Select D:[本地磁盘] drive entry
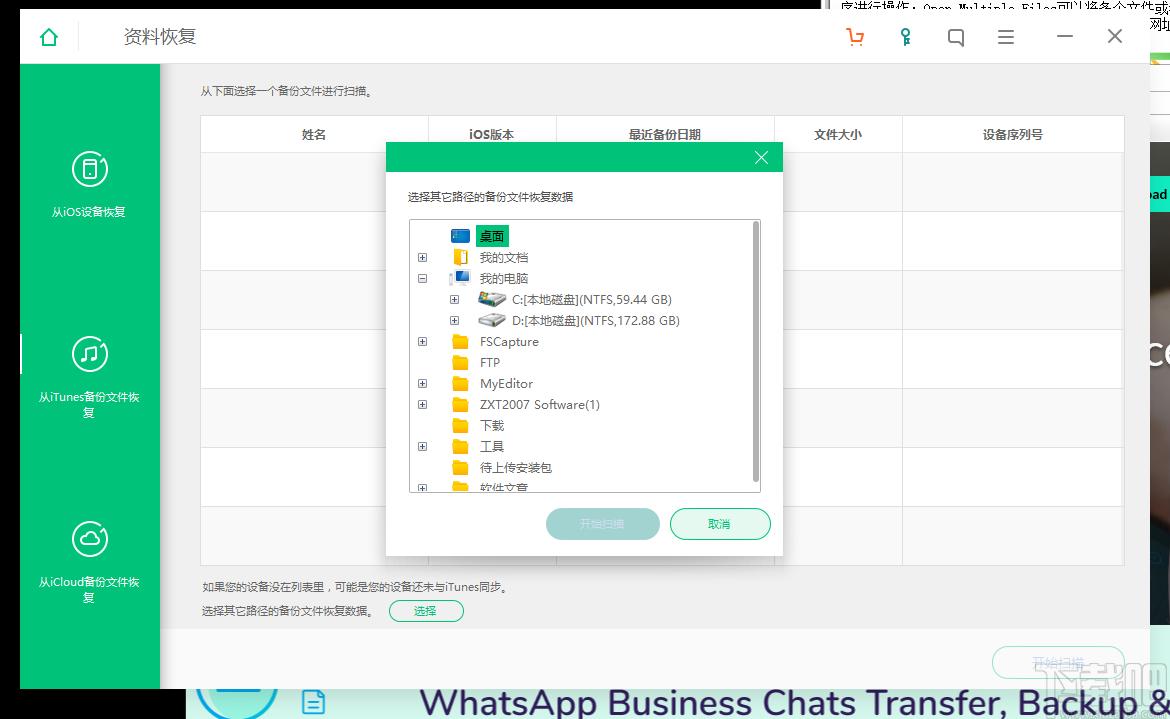This screenshot has height=719, width=1170. (x=595, y=320)
